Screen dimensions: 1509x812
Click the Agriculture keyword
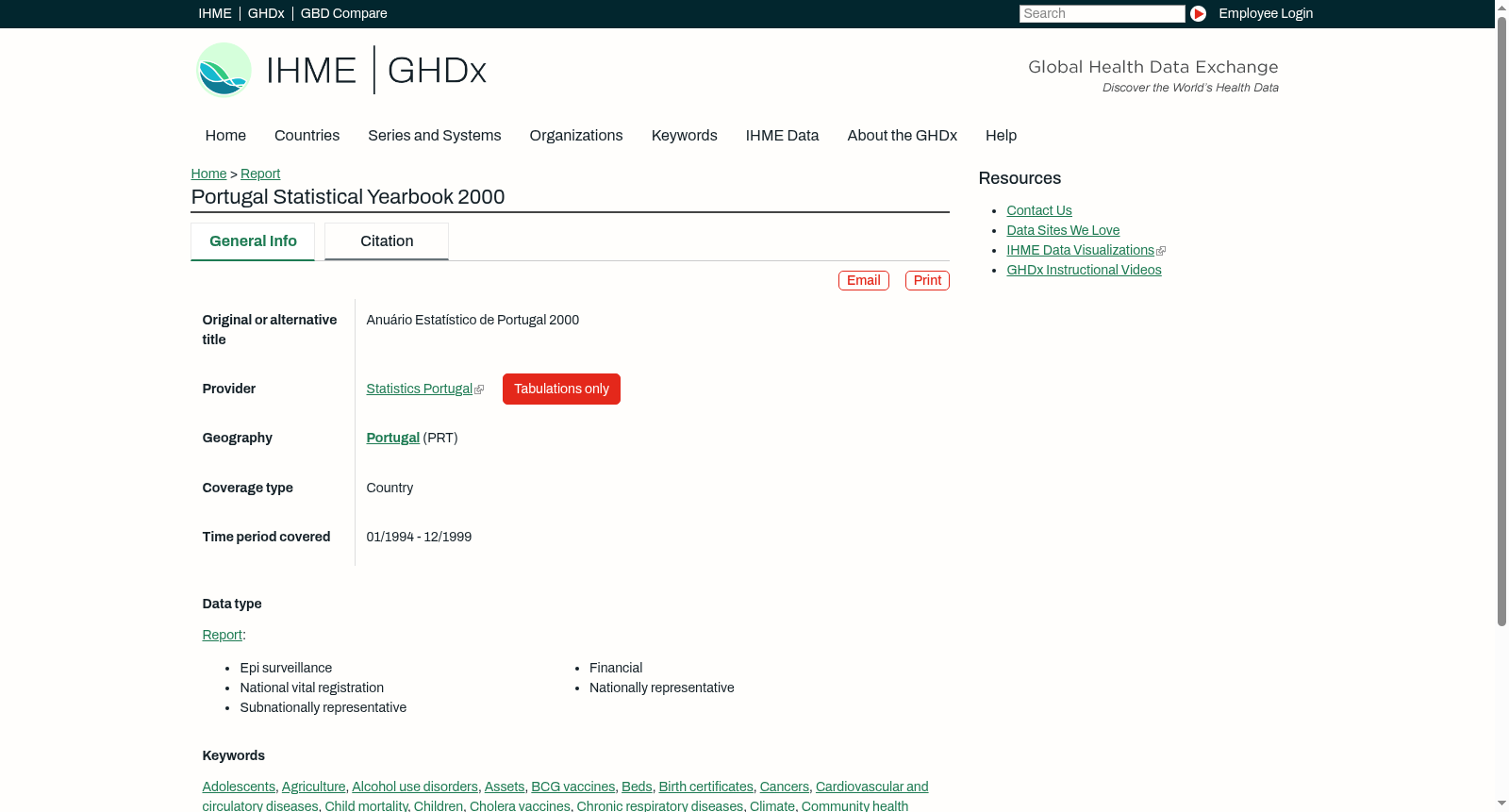pyautogui.click(x=313, y=787)
